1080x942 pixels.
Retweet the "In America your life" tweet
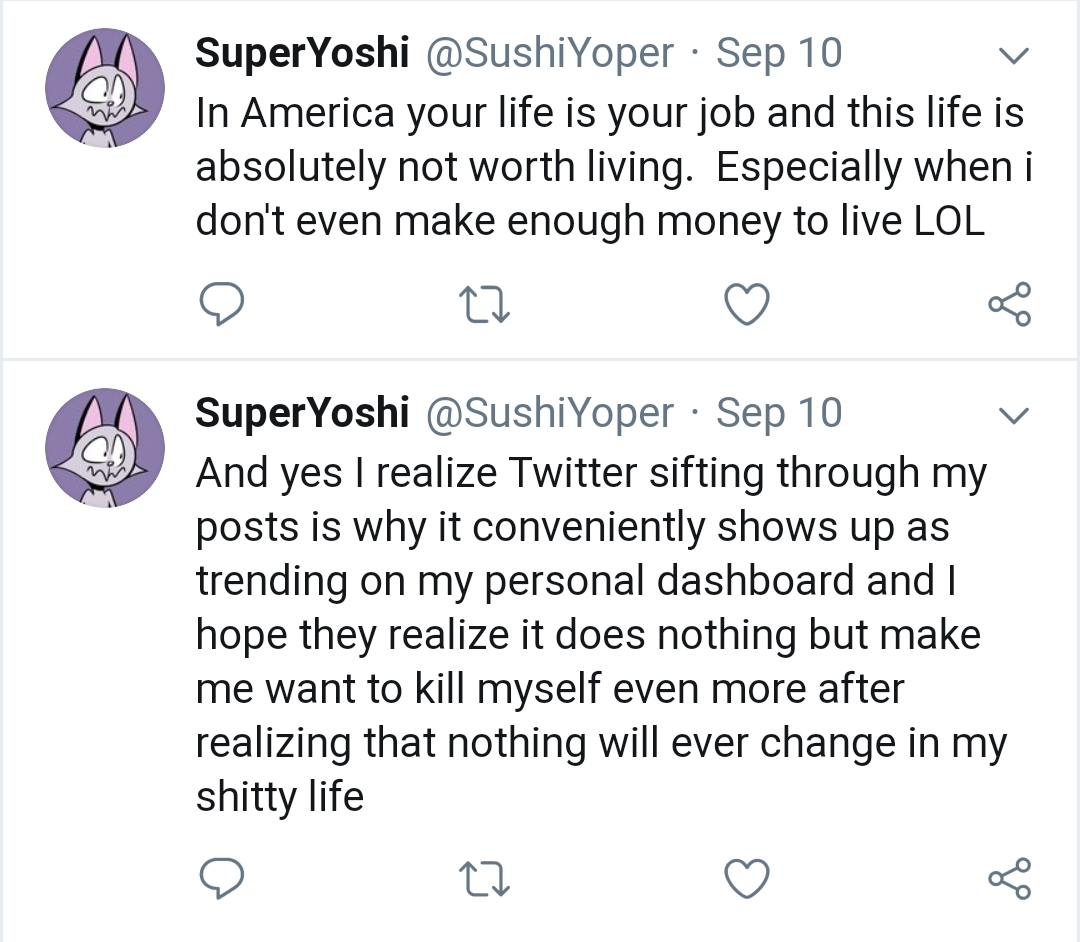pyautogui.click(x=485, y=304)
